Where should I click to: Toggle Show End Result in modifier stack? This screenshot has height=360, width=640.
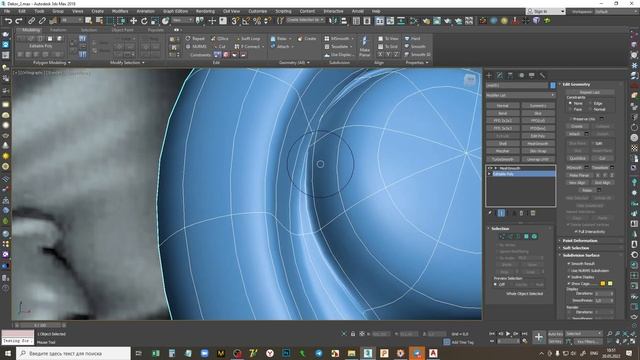(502, 213)
